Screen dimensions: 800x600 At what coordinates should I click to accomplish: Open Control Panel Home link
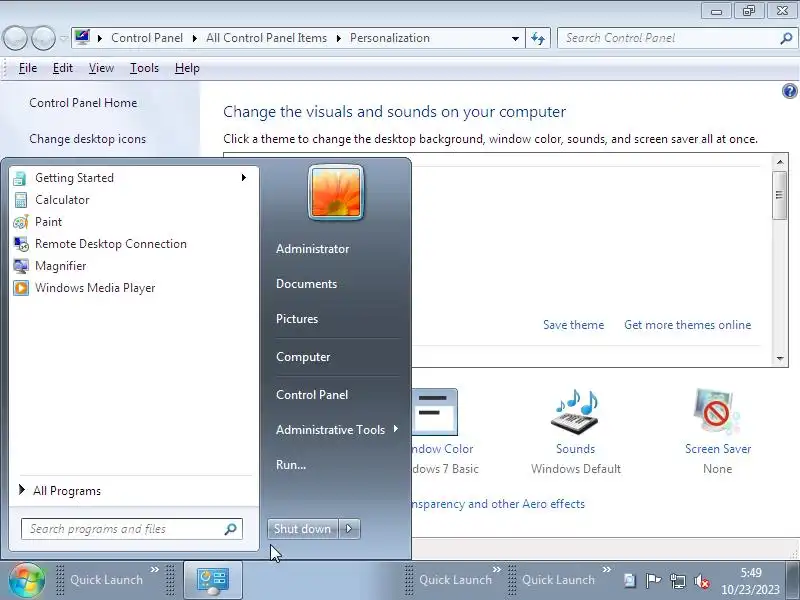(83, 103)
